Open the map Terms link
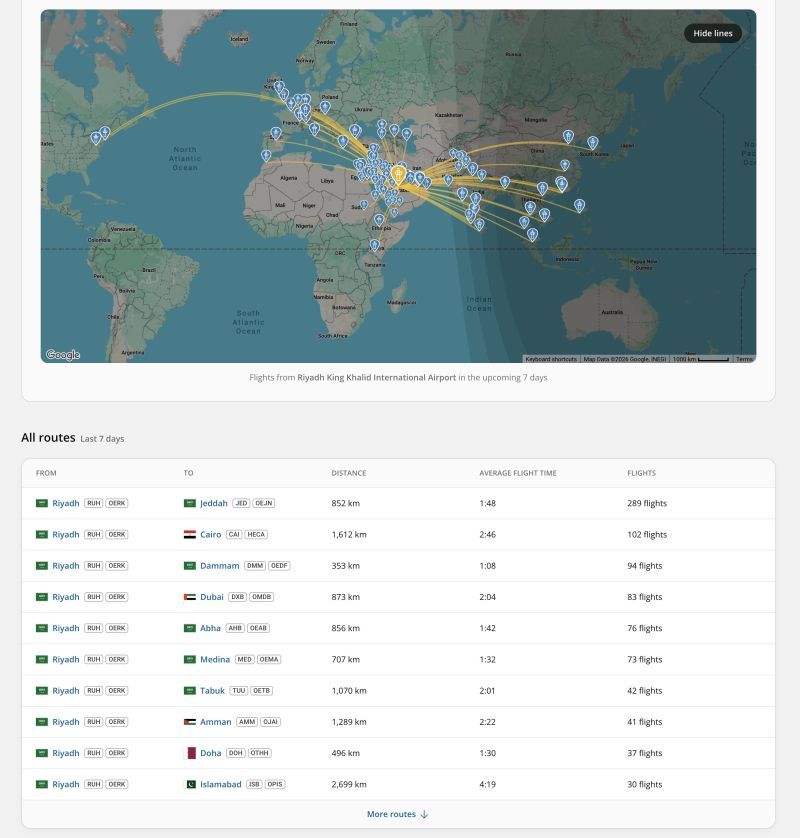800x838 pixels. point(744,359)
